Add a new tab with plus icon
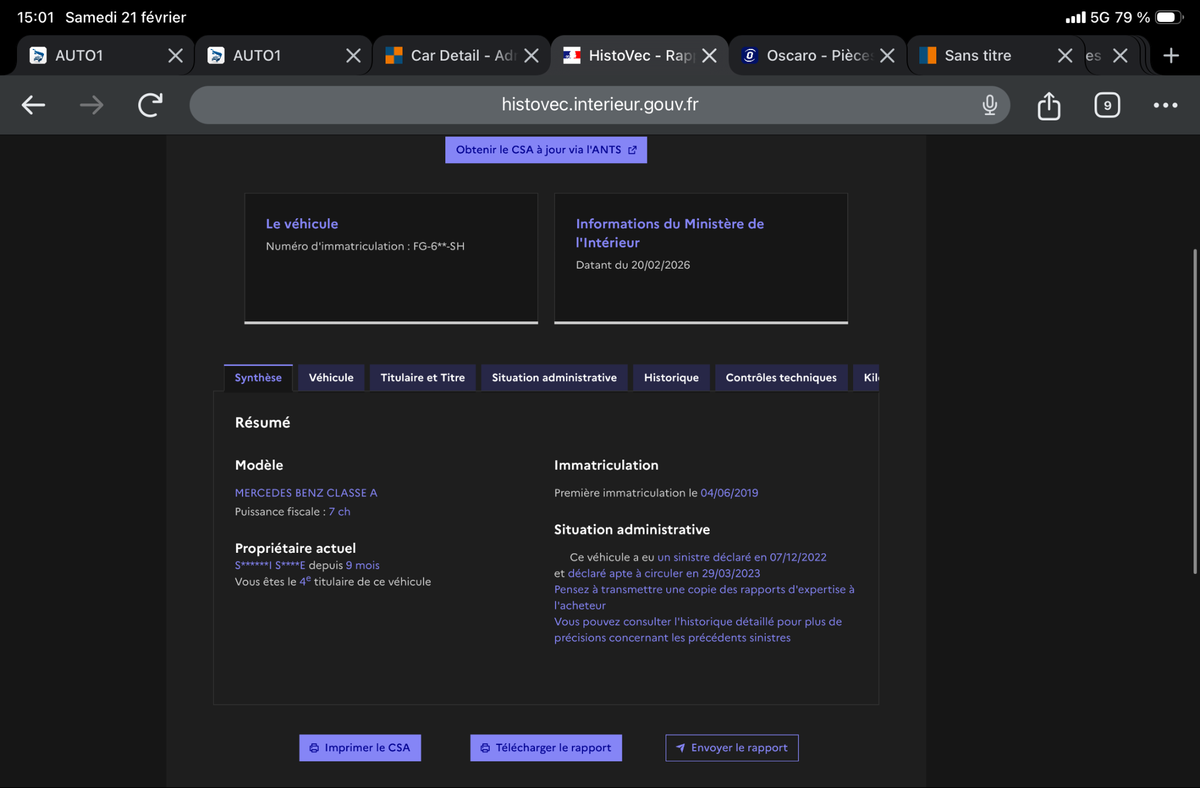1200x788 pixels. pyautogui.click(x=1171, y=56)
